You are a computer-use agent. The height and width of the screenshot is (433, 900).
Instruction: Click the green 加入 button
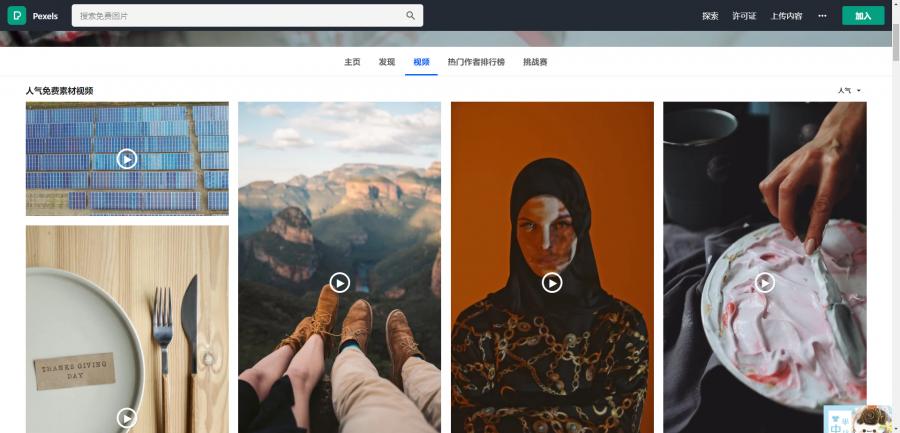[863, 16]
